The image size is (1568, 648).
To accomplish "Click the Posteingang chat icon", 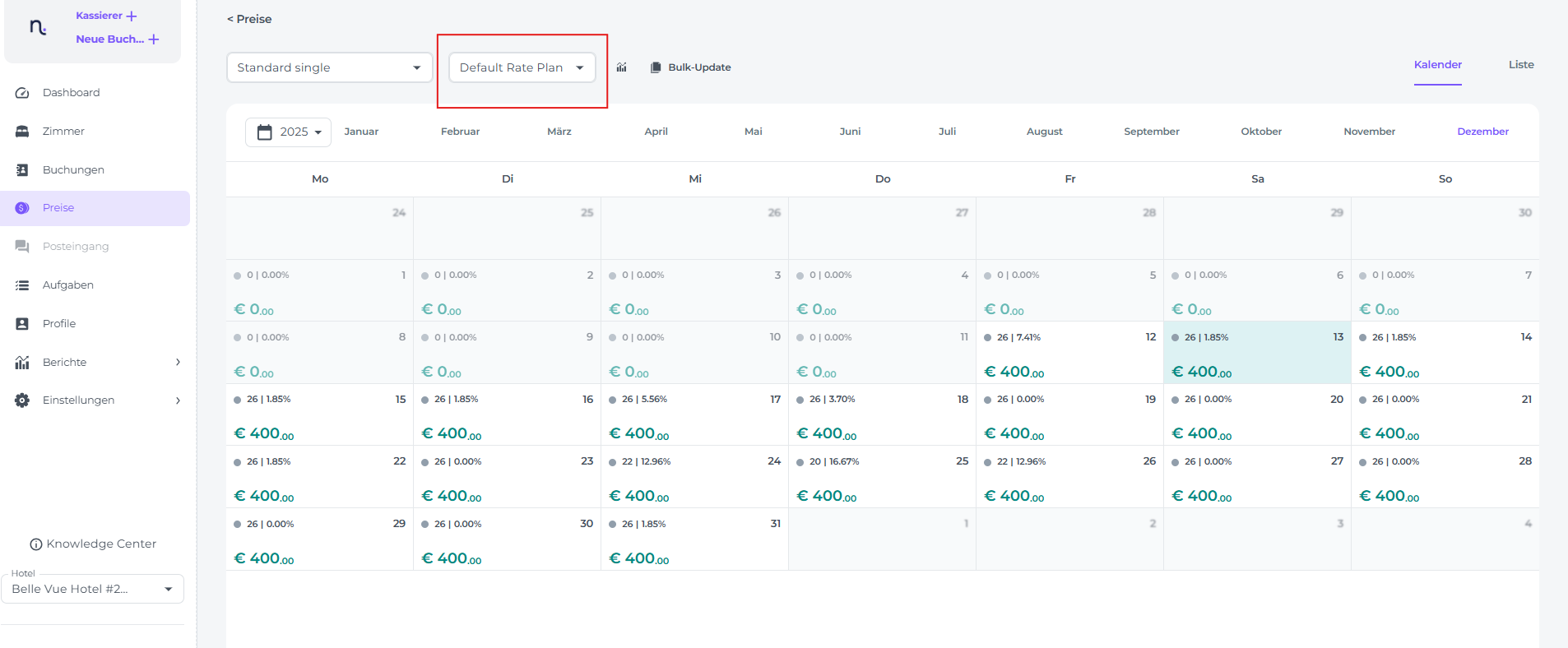I will point(22,247).
